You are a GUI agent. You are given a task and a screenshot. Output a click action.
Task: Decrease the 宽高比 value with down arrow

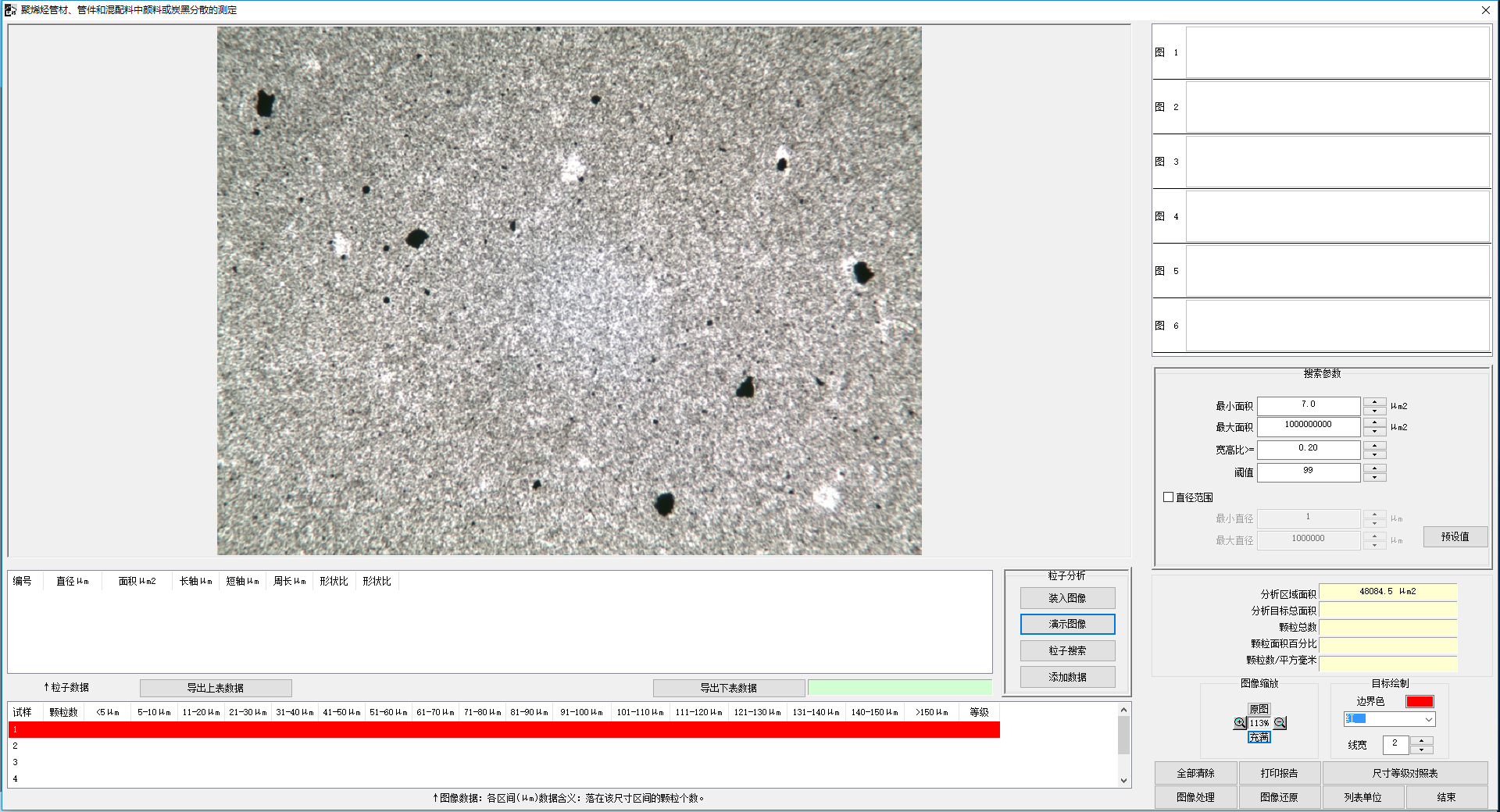click(1374, 454)
